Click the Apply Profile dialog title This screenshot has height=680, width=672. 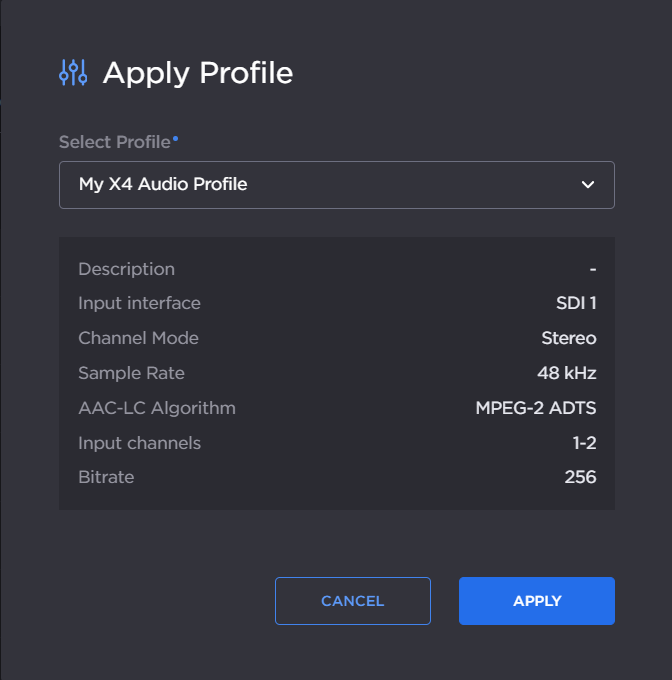pyautogui.click(x=197, y=73)
